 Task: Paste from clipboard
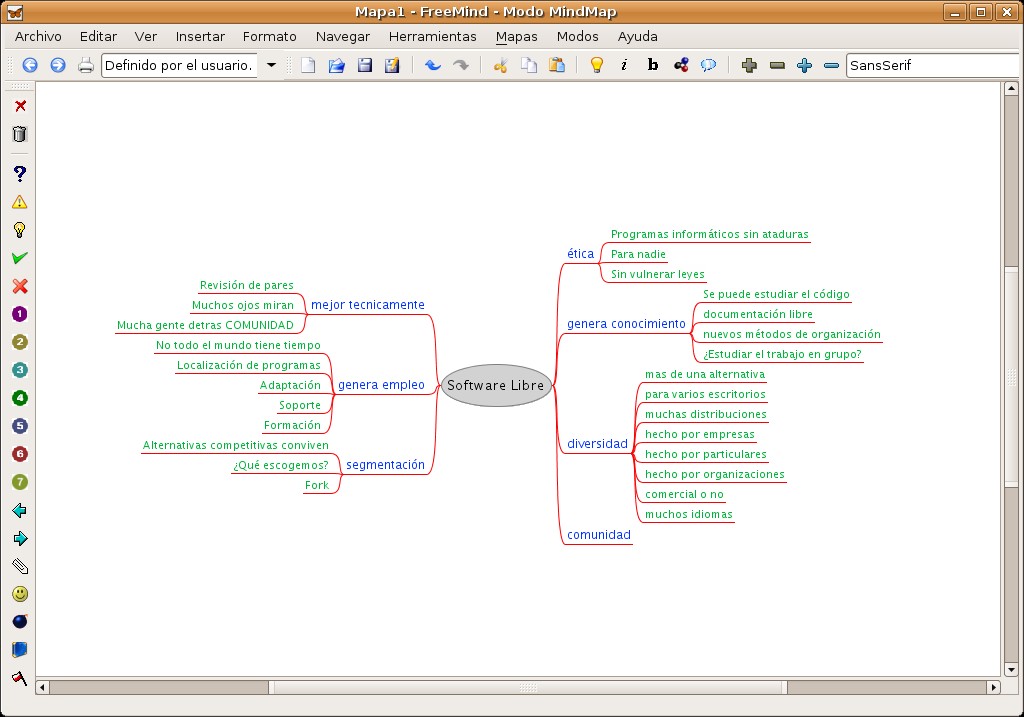coord(557,65)
